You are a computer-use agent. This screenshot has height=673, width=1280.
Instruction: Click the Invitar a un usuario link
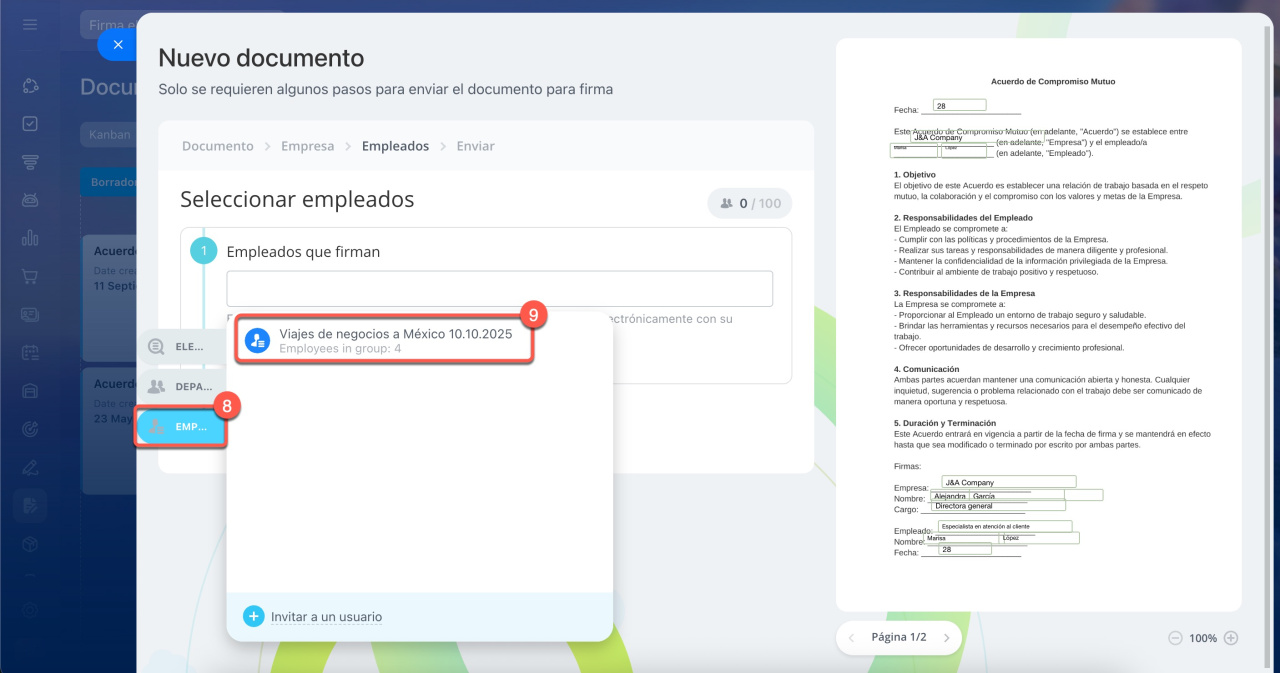(x=326, y=617)
